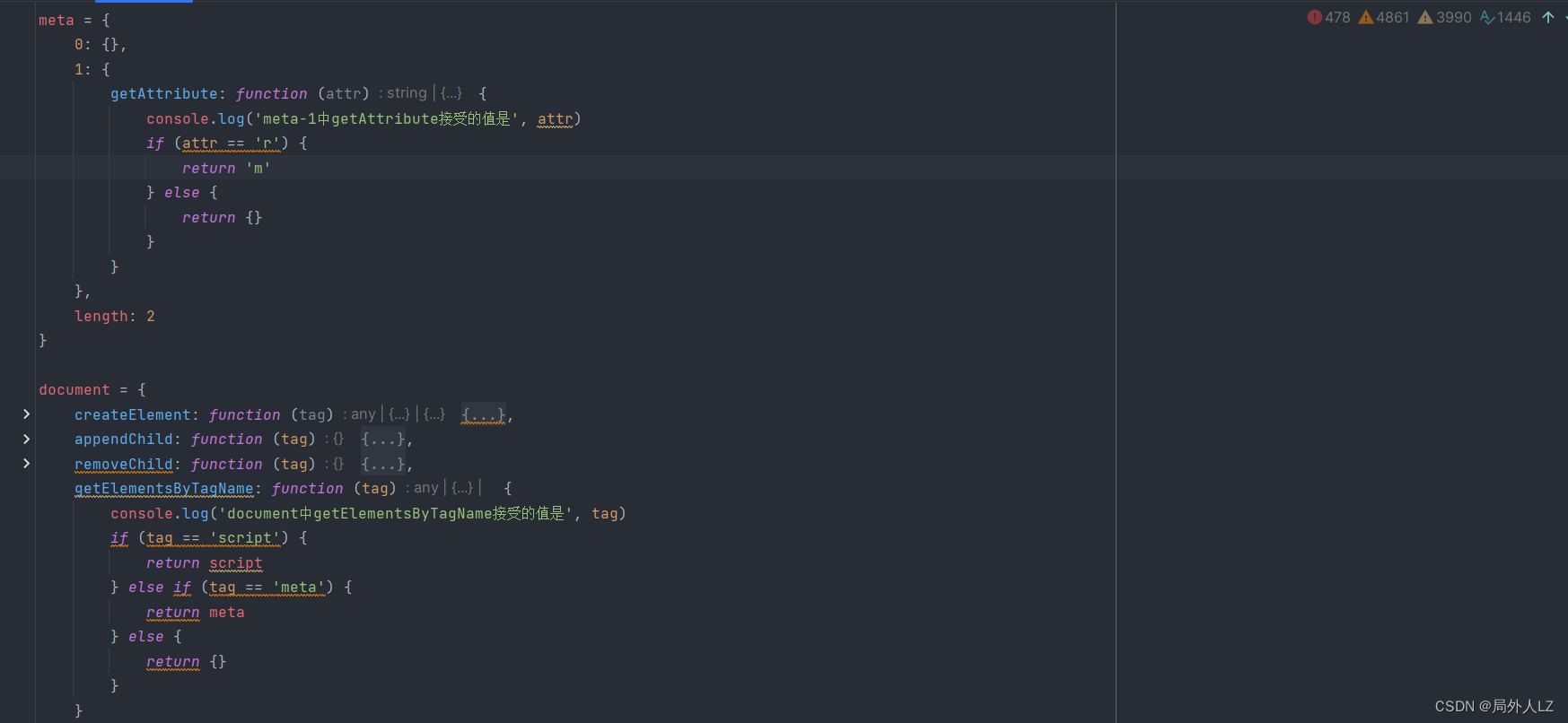This screenshot has height=723, width=1568.
Task: Go to previous highlighted error with up arrow
Action: click(1548, 17)
